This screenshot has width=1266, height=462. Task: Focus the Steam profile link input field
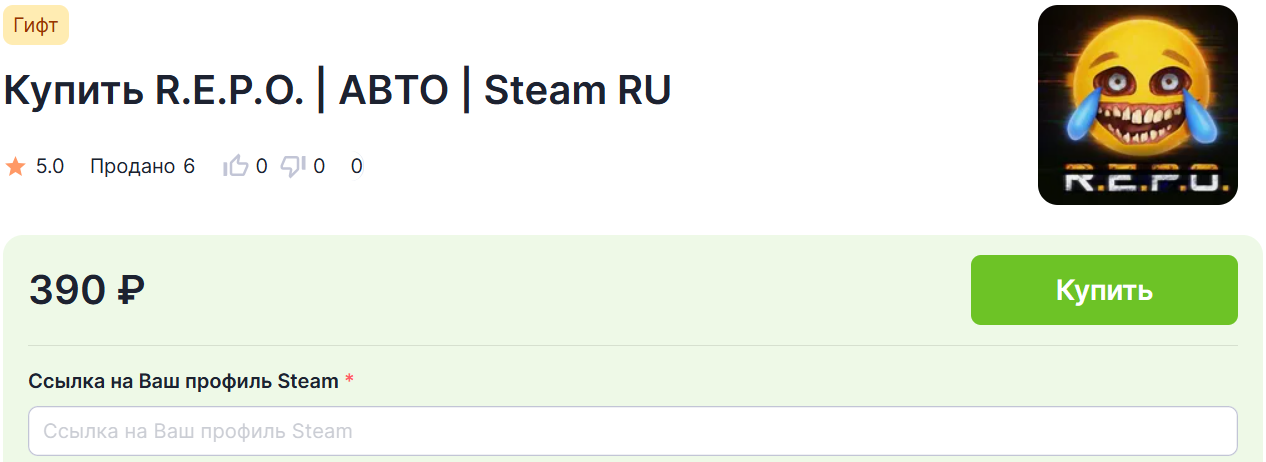pyautogui.click(x=633, y=431)
